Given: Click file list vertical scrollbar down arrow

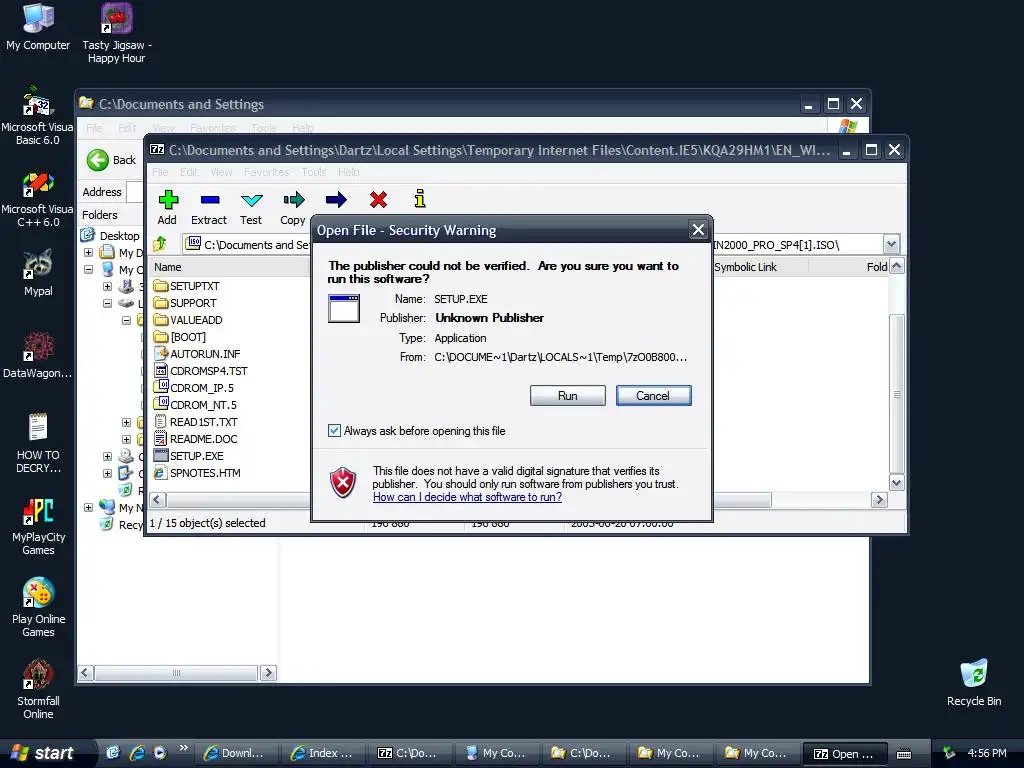Looking at the screenshot, I should pyautogui.click(x=897, y=483).
